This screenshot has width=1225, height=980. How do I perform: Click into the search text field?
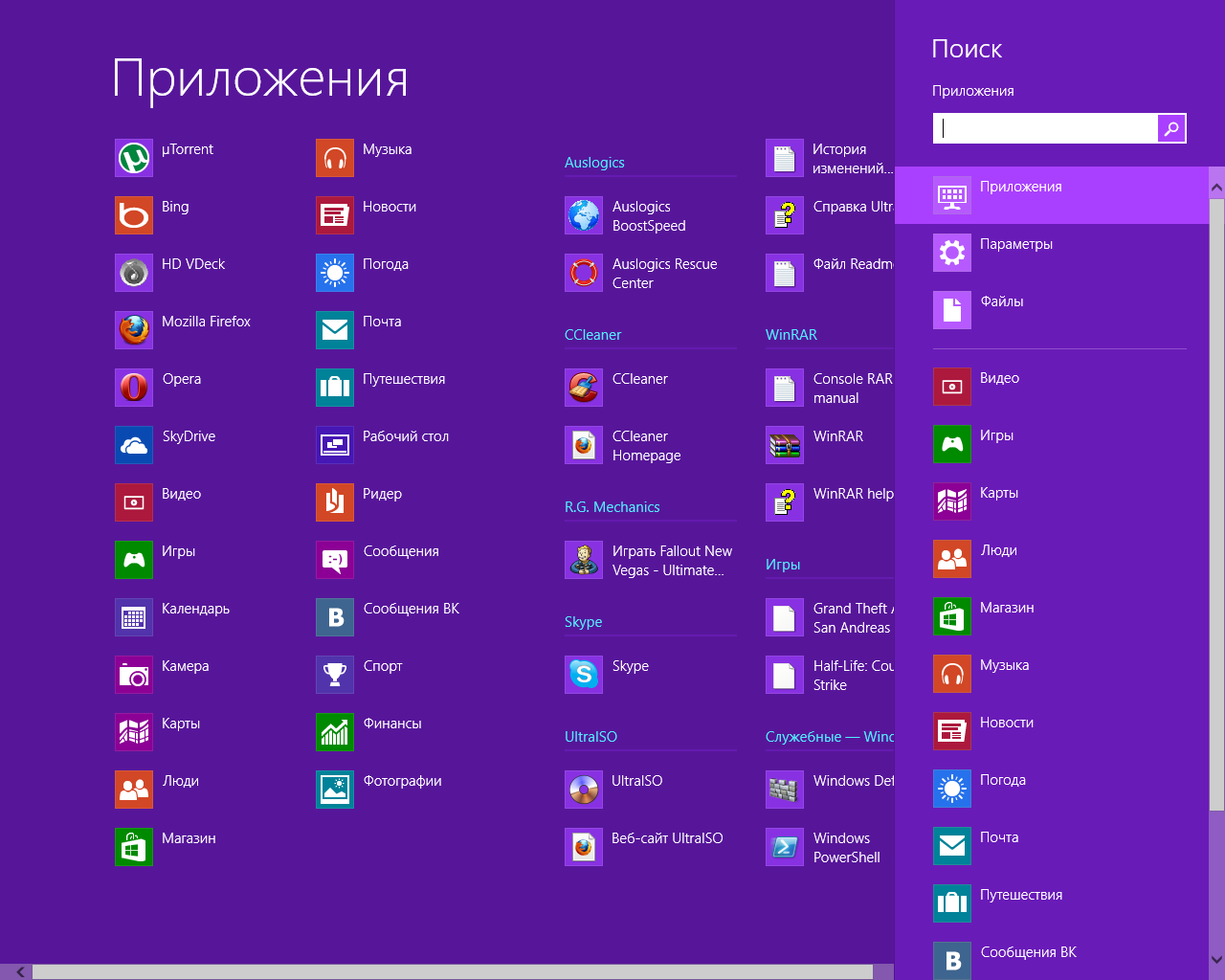click(x=1045, y=128)
